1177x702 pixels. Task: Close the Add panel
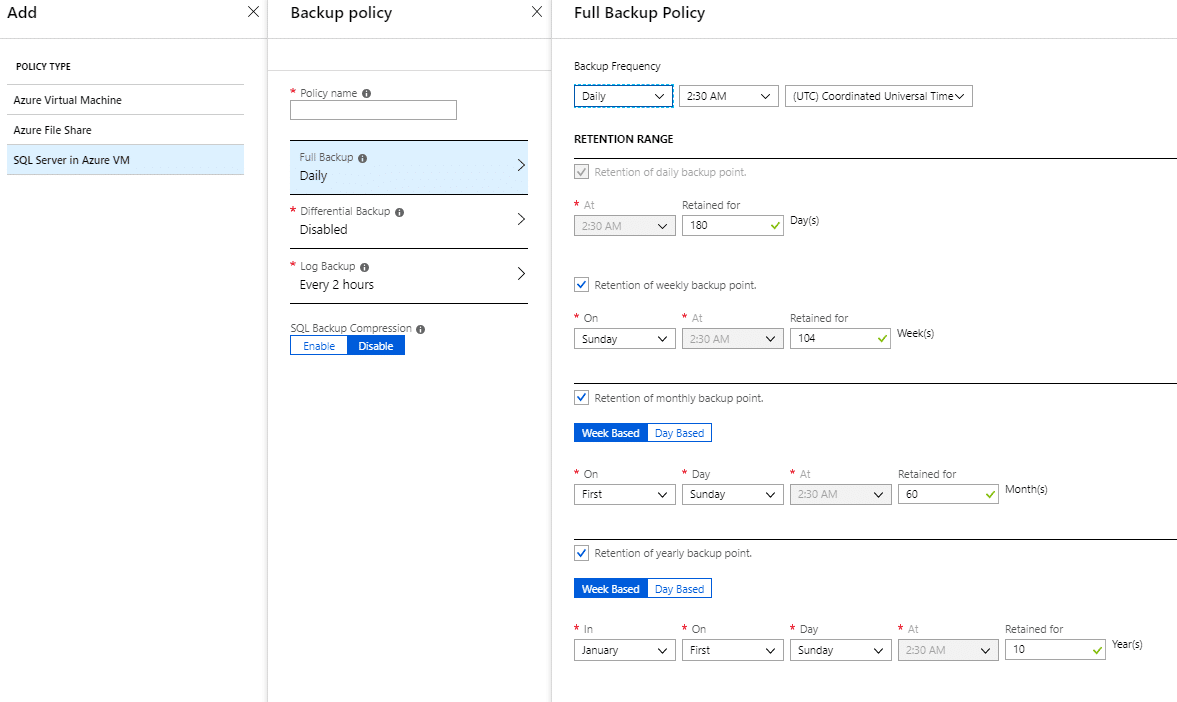253,12
